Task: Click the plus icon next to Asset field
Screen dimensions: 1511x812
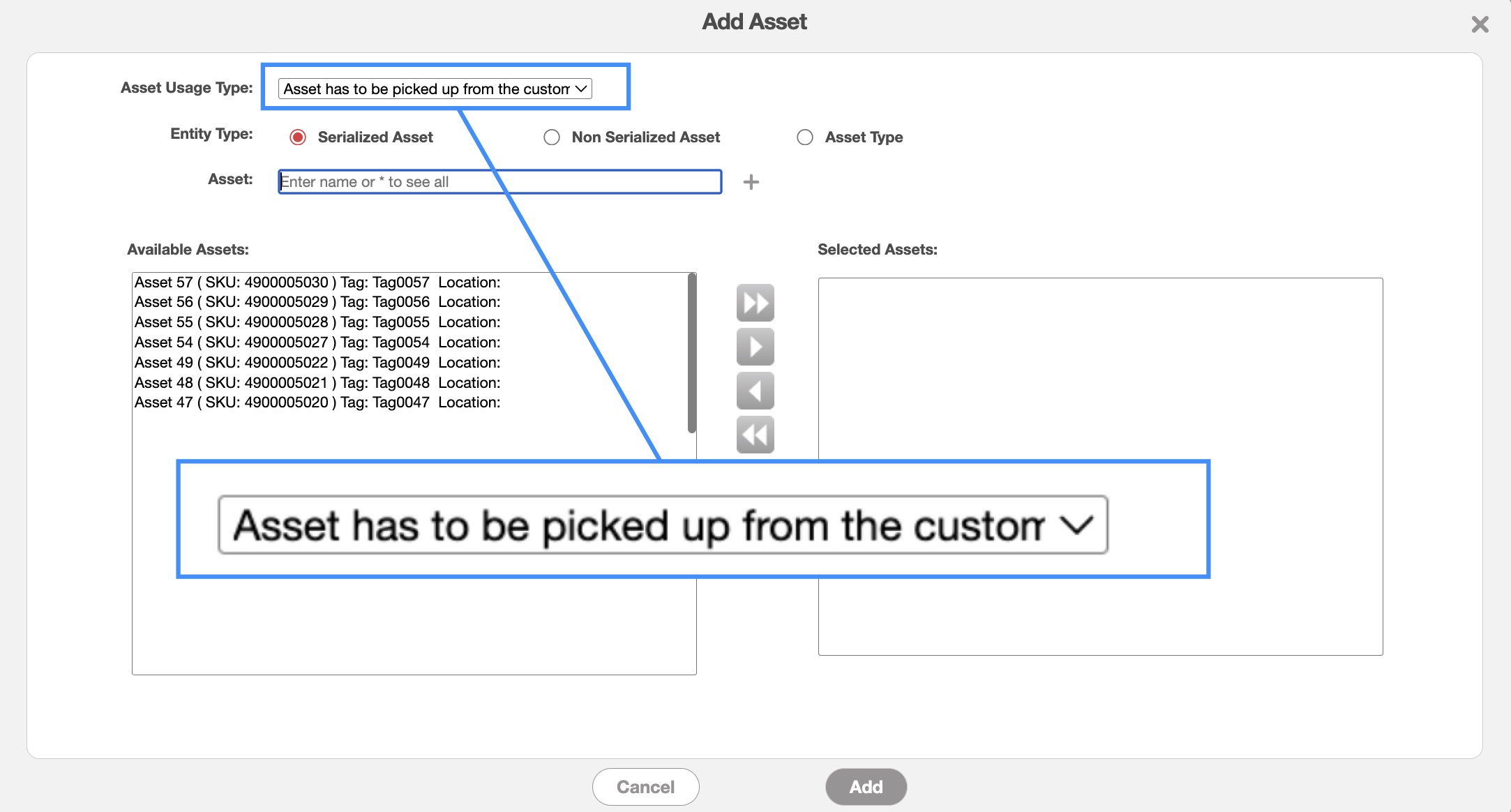Action: tap(751, 182)
